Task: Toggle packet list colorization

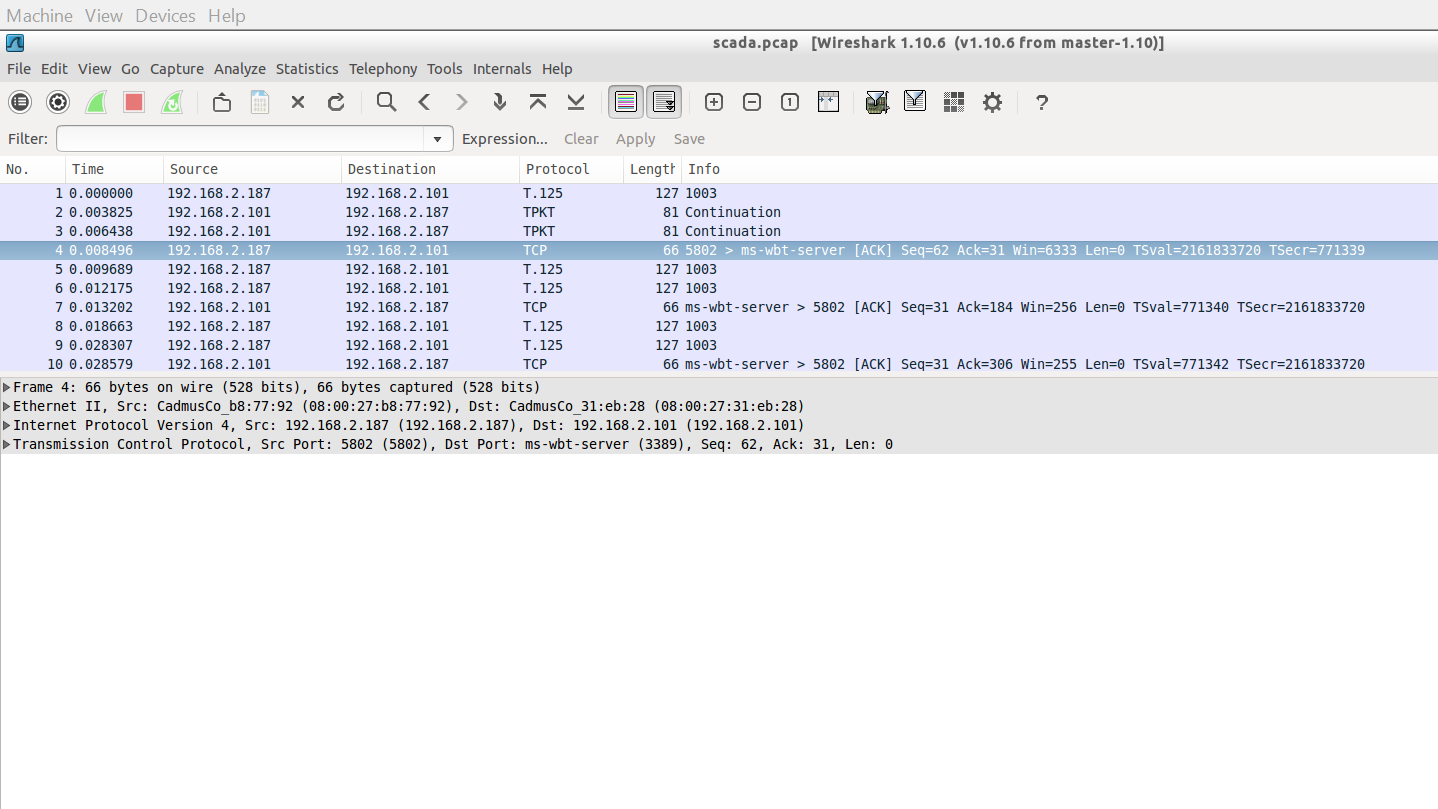Action: click(x=626, y=102)
